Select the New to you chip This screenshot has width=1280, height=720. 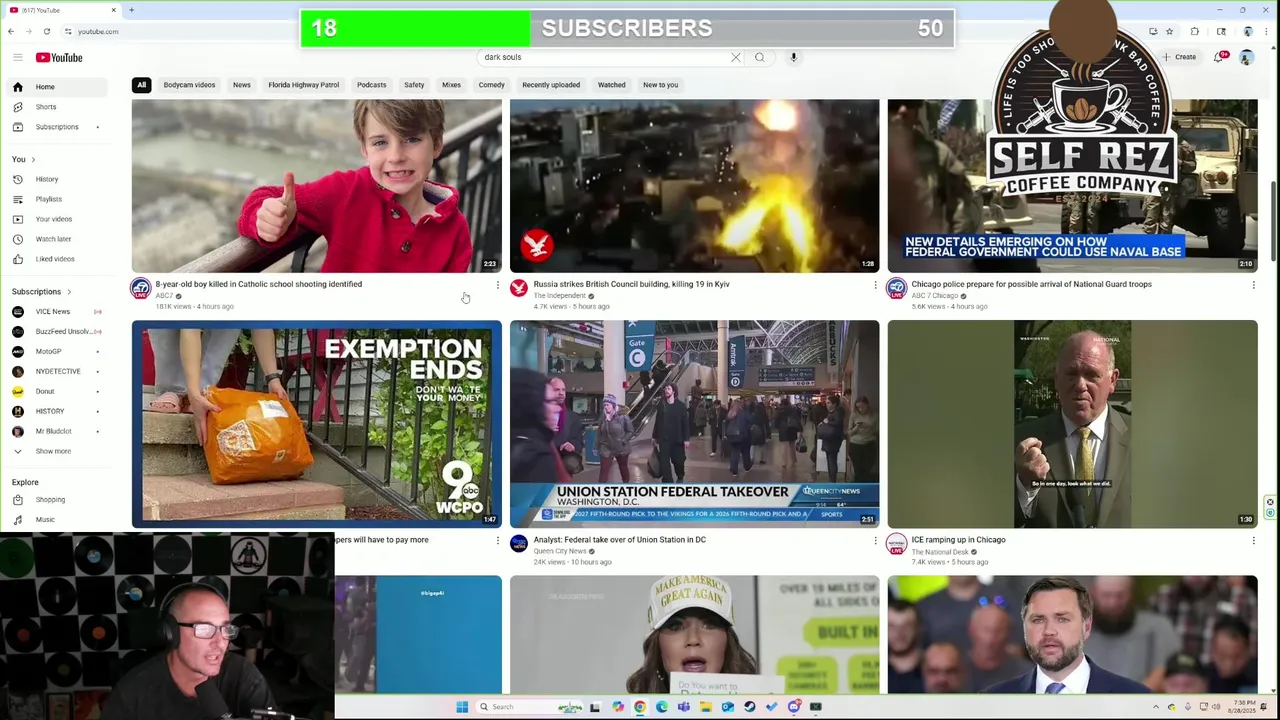coord(660,85)
